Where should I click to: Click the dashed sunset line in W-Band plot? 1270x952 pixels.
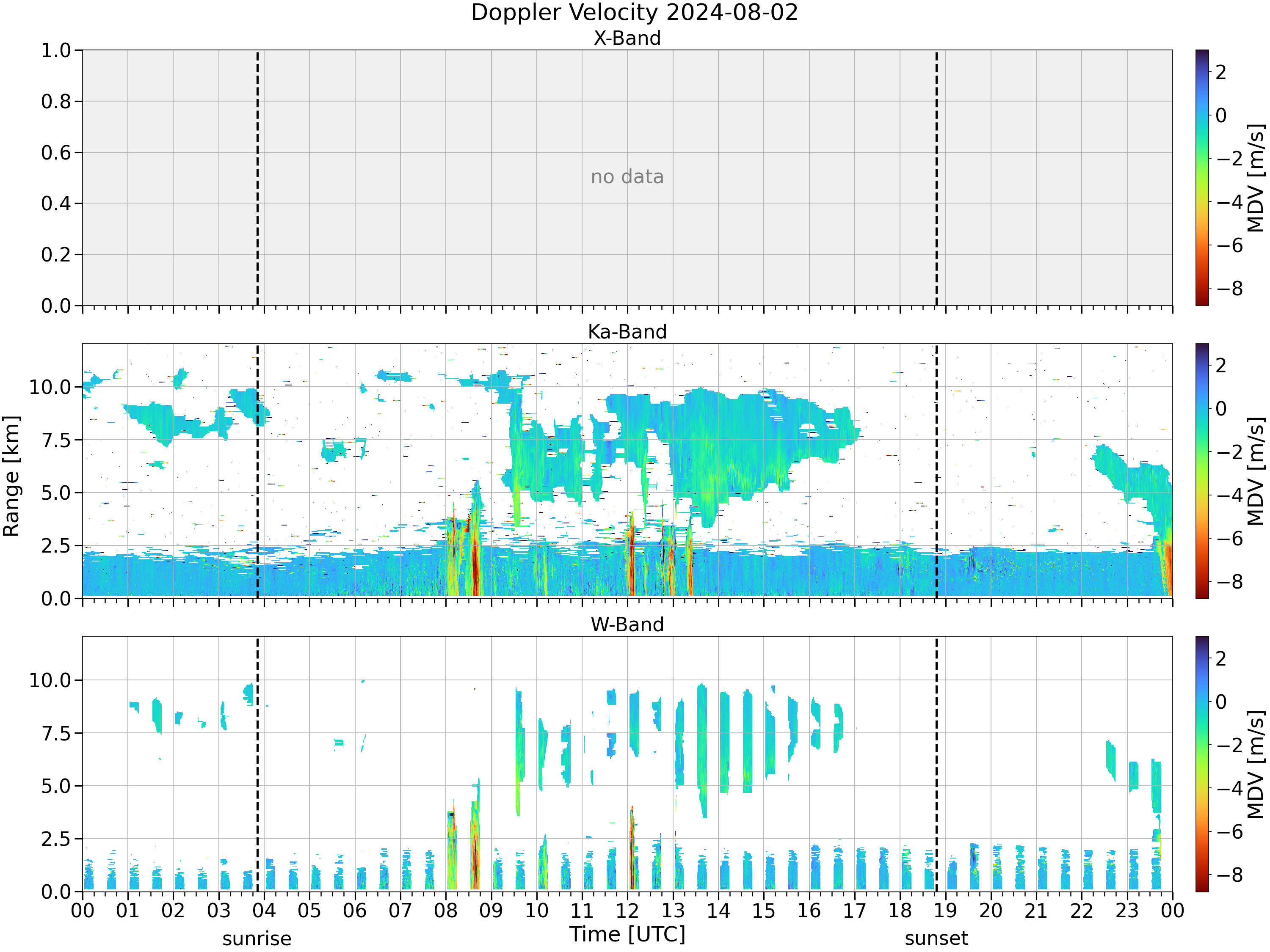[936, 764]
